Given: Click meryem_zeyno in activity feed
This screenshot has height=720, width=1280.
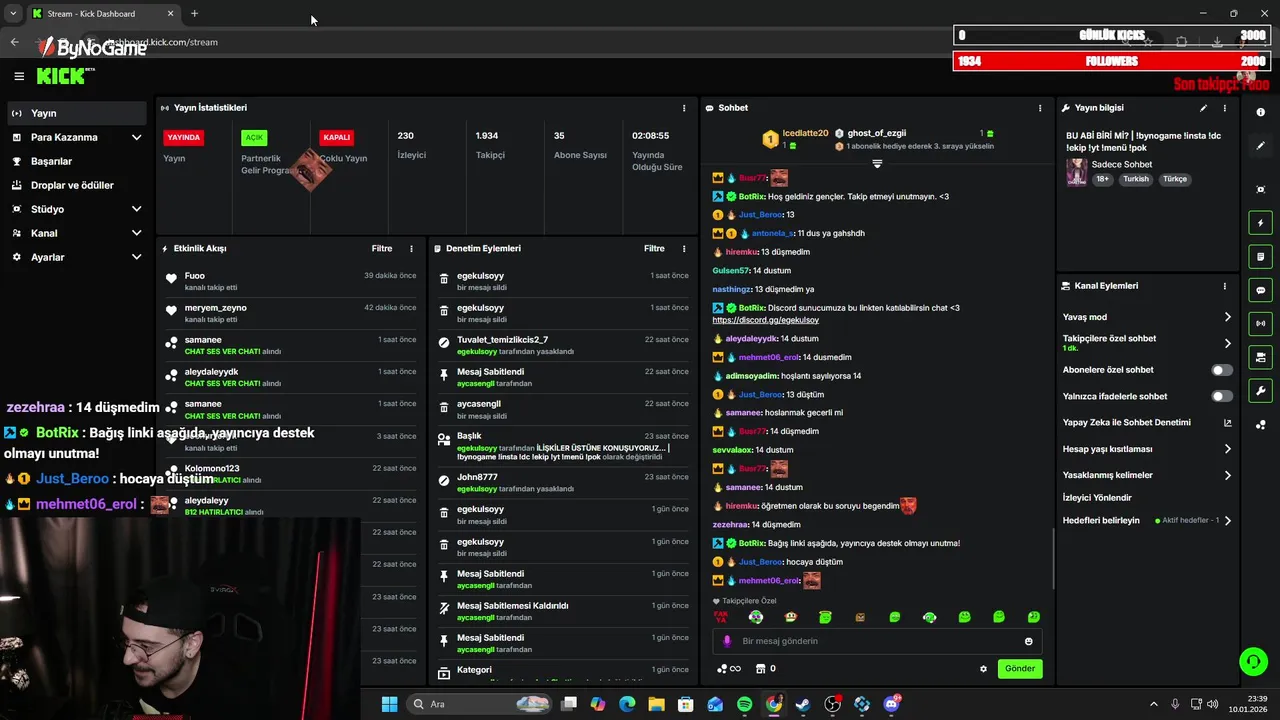Looking at the screenshot, I should 215,308.
